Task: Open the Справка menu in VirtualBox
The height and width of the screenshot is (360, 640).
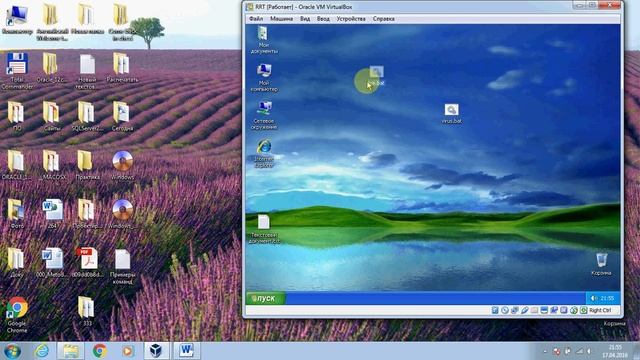Action: [383, 19]
